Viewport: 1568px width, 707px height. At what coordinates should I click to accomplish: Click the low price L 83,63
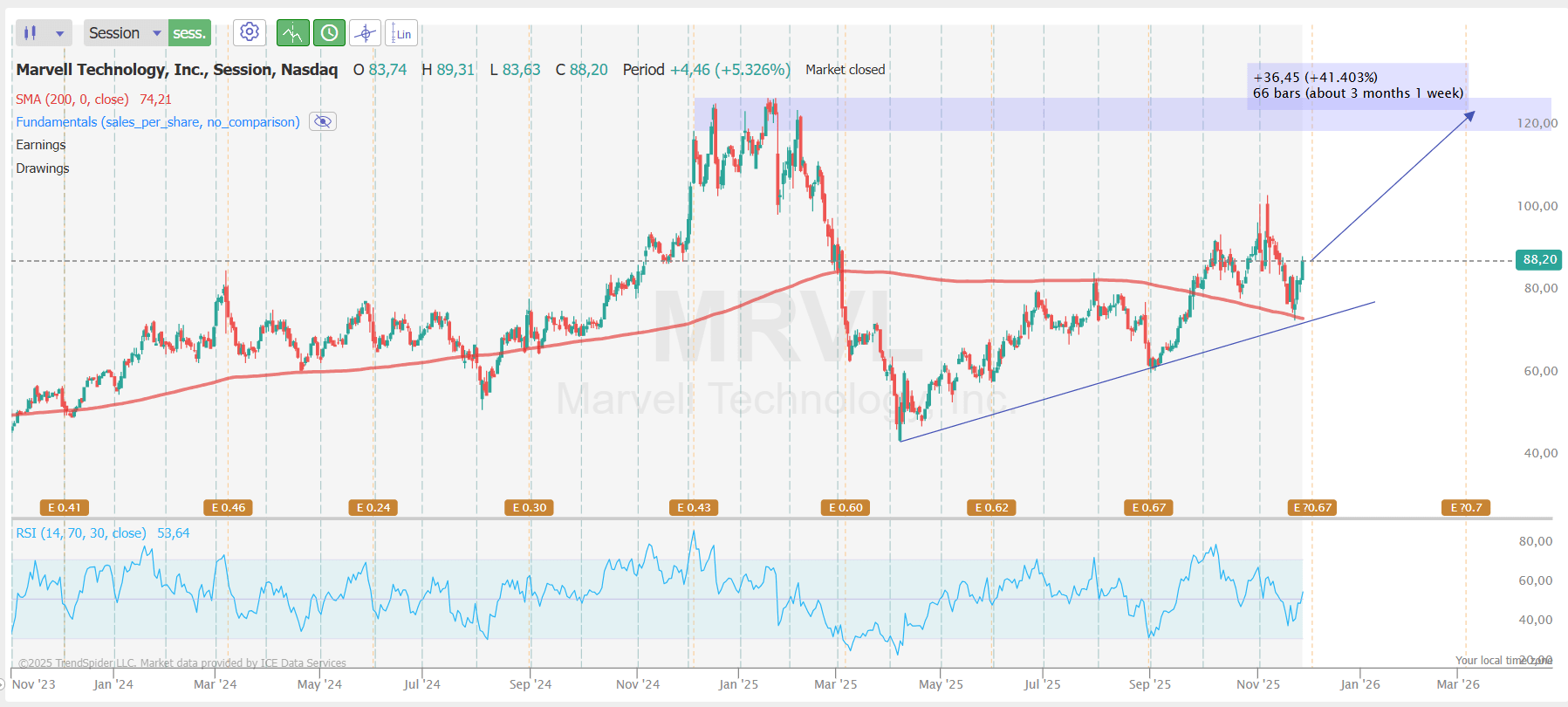coord(515,70)
